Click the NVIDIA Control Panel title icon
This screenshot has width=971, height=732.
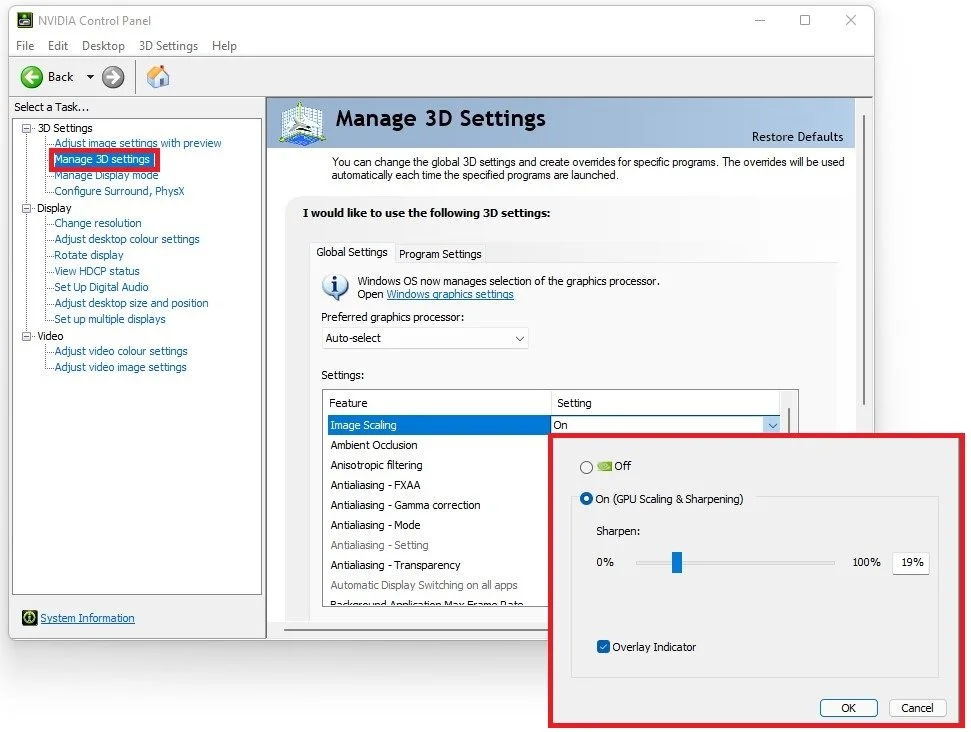[25, 20]
